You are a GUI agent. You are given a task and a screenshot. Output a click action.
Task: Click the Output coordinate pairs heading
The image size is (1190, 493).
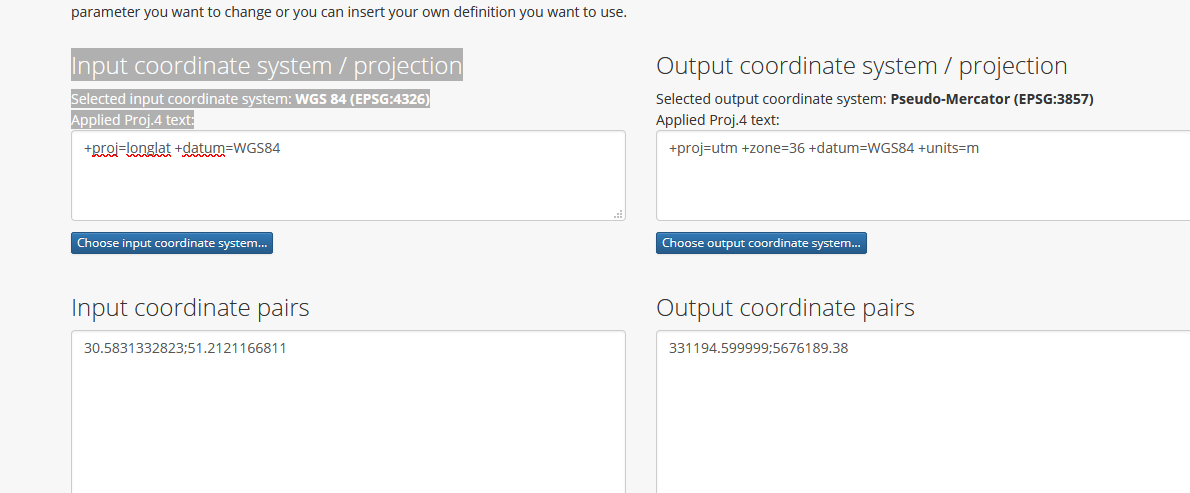click(x=785, y=307)
